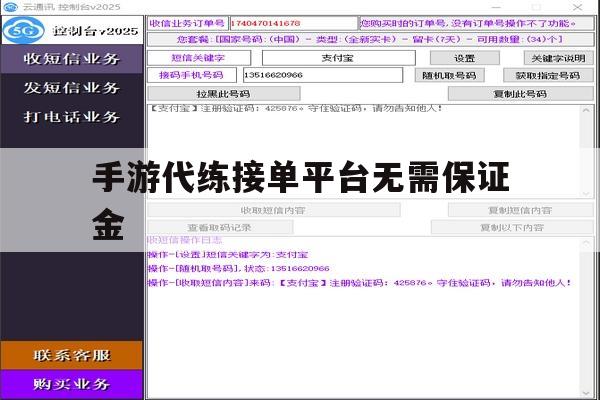Image resolution: width=600 pixels, height=400 pixels.
Task: Click 获取指定号码 button
Action: pyautogui.click(x=548, y=75)
